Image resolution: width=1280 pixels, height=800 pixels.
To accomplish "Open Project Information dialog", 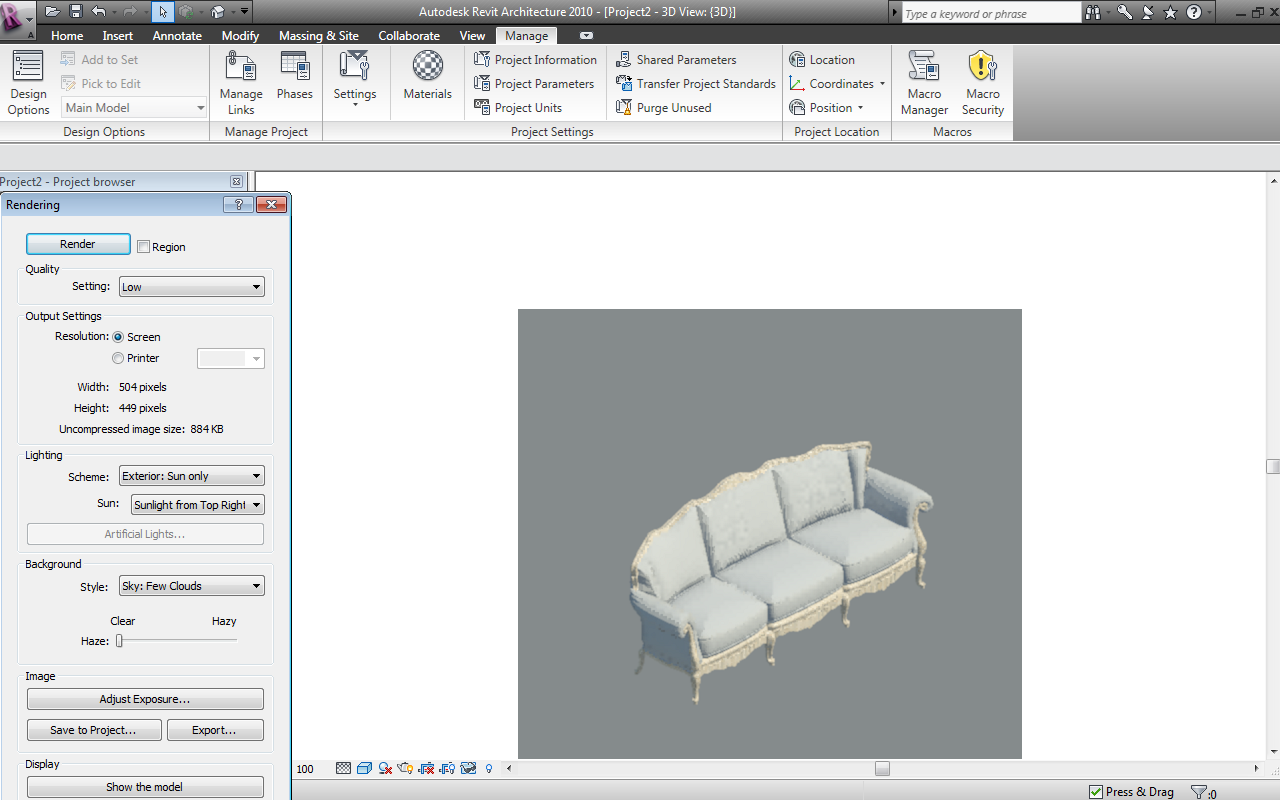I will [x=535, y=60].
